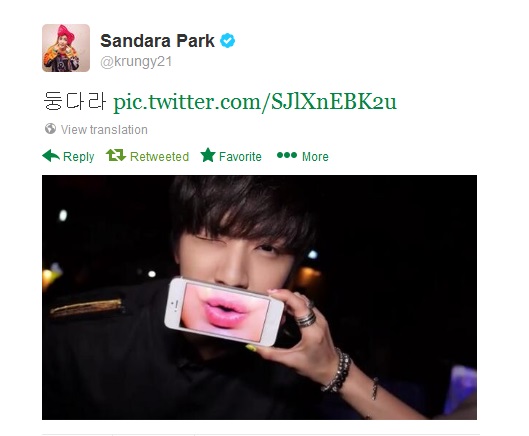Click the Favorite star icon

208,155
